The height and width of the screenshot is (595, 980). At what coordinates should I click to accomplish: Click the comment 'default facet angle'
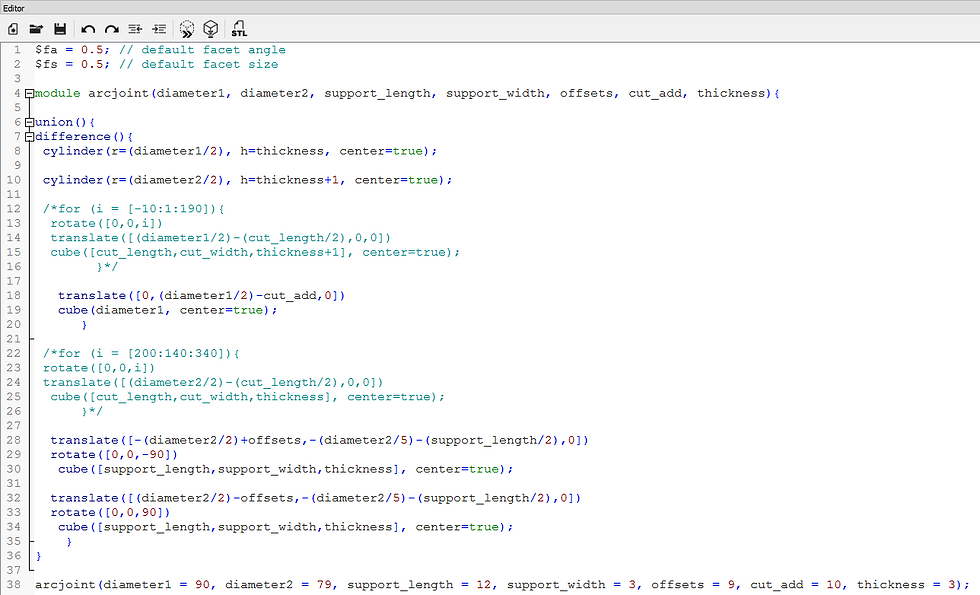click(x=213, y=50)
